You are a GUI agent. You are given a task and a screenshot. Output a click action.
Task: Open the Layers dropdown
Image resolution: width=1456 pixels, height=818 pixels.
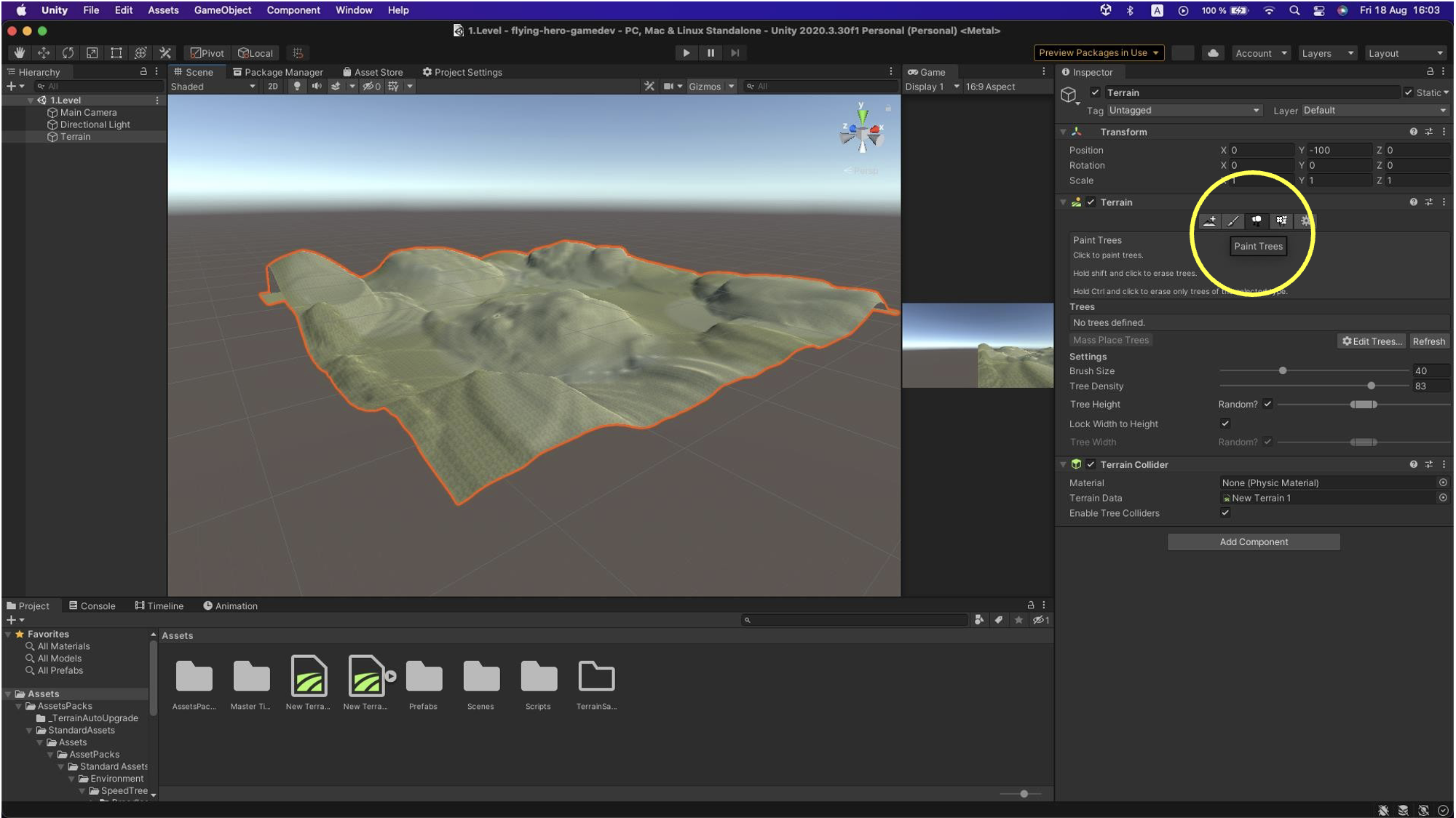1328,53
